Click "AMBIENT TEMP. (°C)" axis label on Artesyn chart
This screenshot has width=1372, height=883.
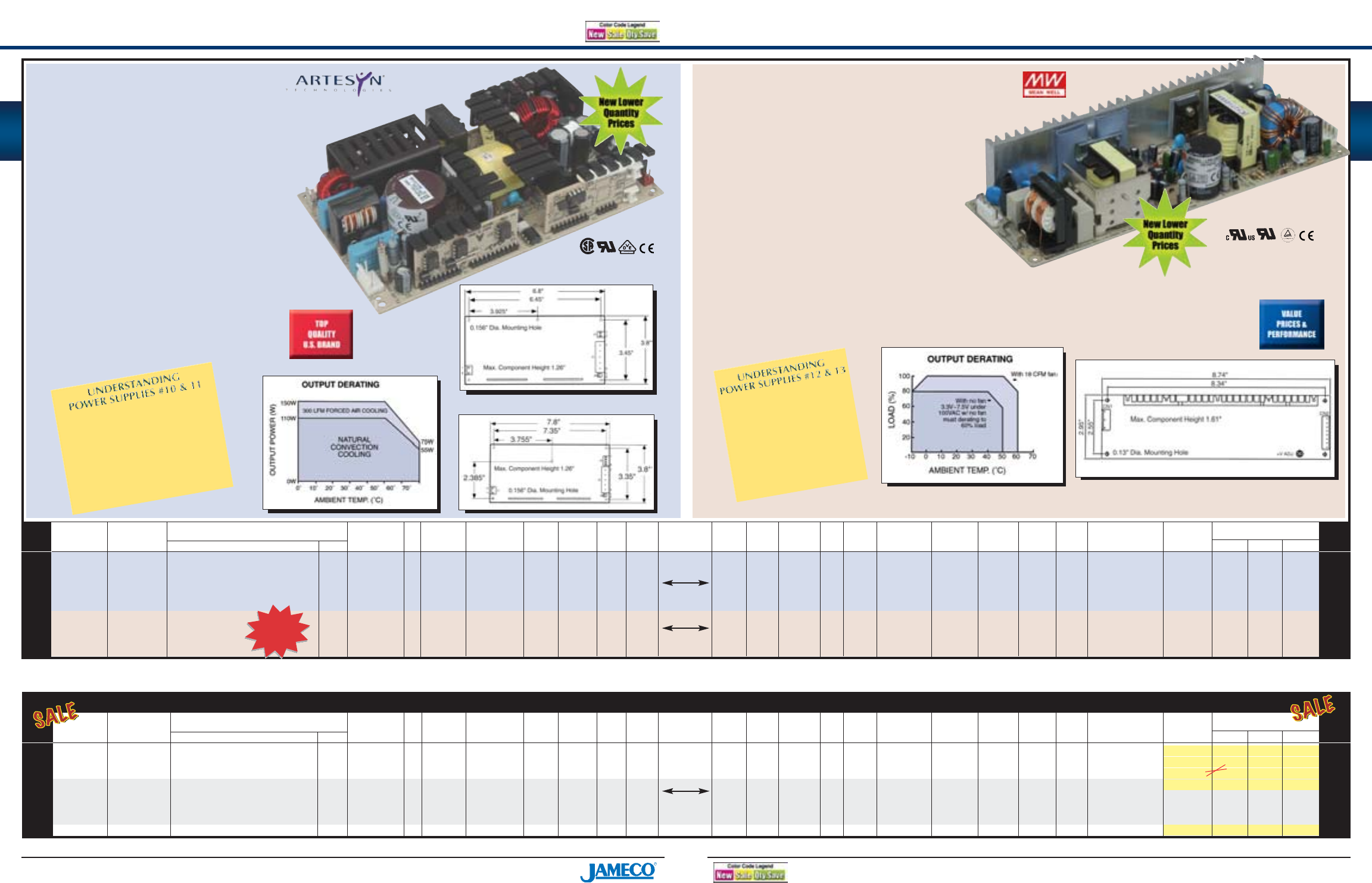coord(348,500)
